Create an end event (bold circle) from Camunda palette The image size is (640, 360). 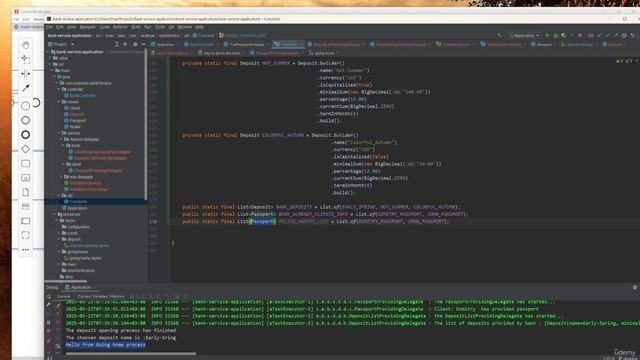pyautogui.click(x=25, y=135)
